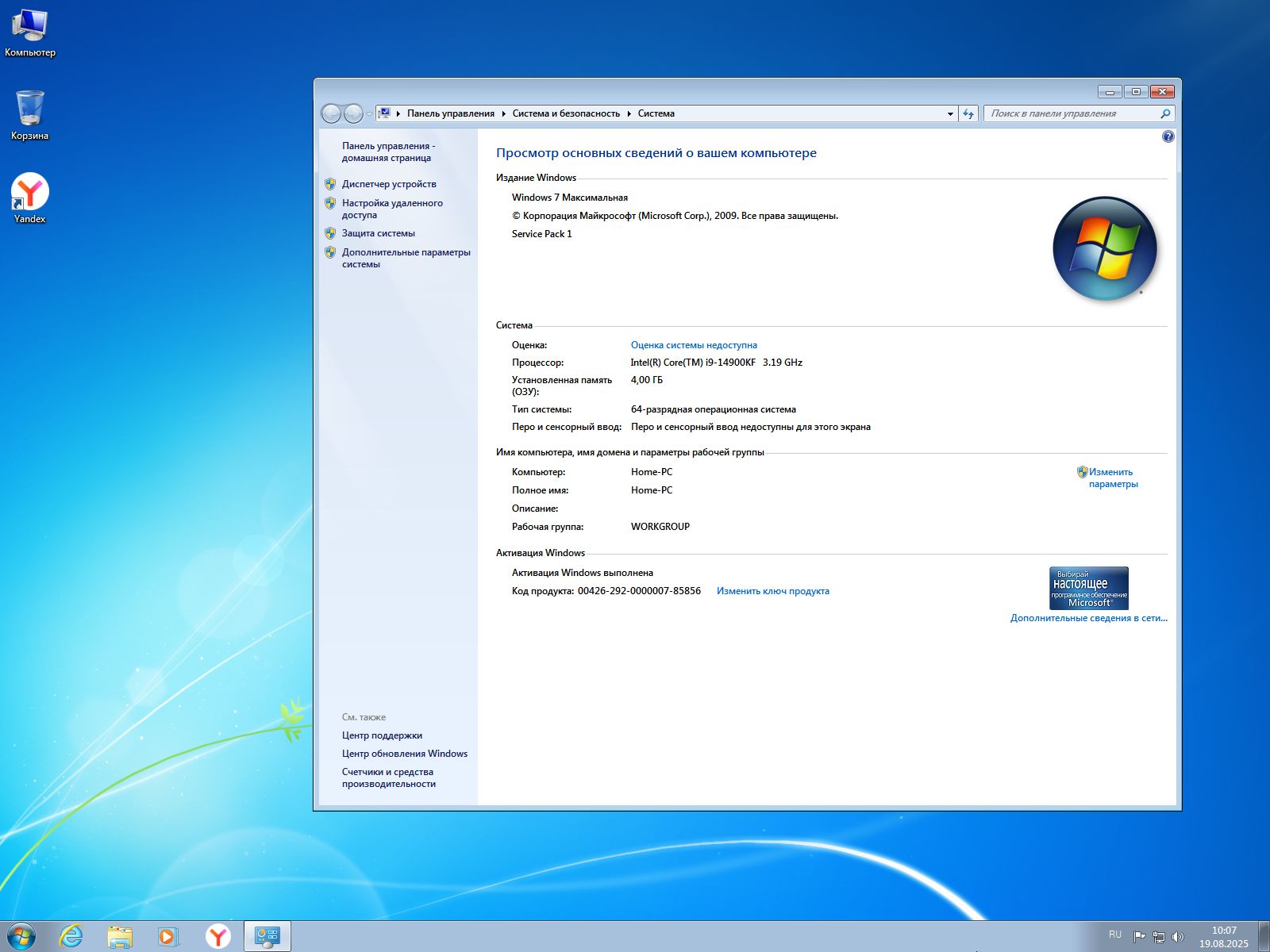The image size is (1270, 952).
Task: Click the Система breadcrumb item
Action: coord(656,113)
